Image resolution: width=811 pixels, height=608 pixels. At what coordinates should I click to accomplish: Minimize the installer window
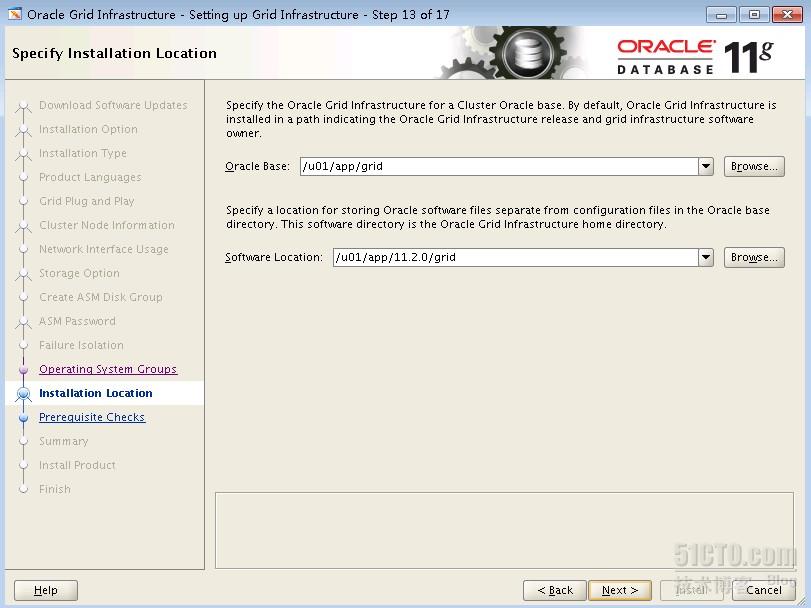721,14
